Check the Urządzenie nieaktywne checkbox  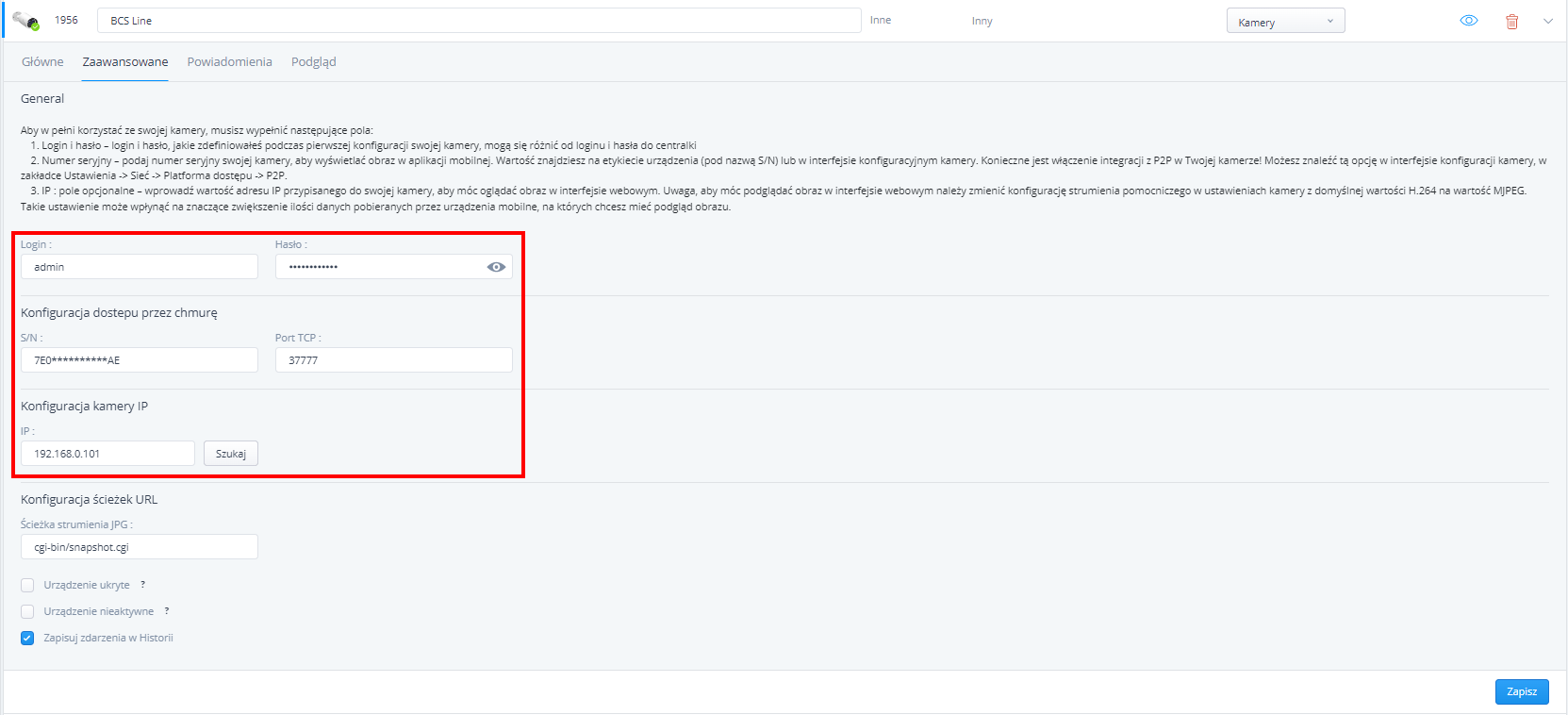pyautogui.click(x=27, y=611)
